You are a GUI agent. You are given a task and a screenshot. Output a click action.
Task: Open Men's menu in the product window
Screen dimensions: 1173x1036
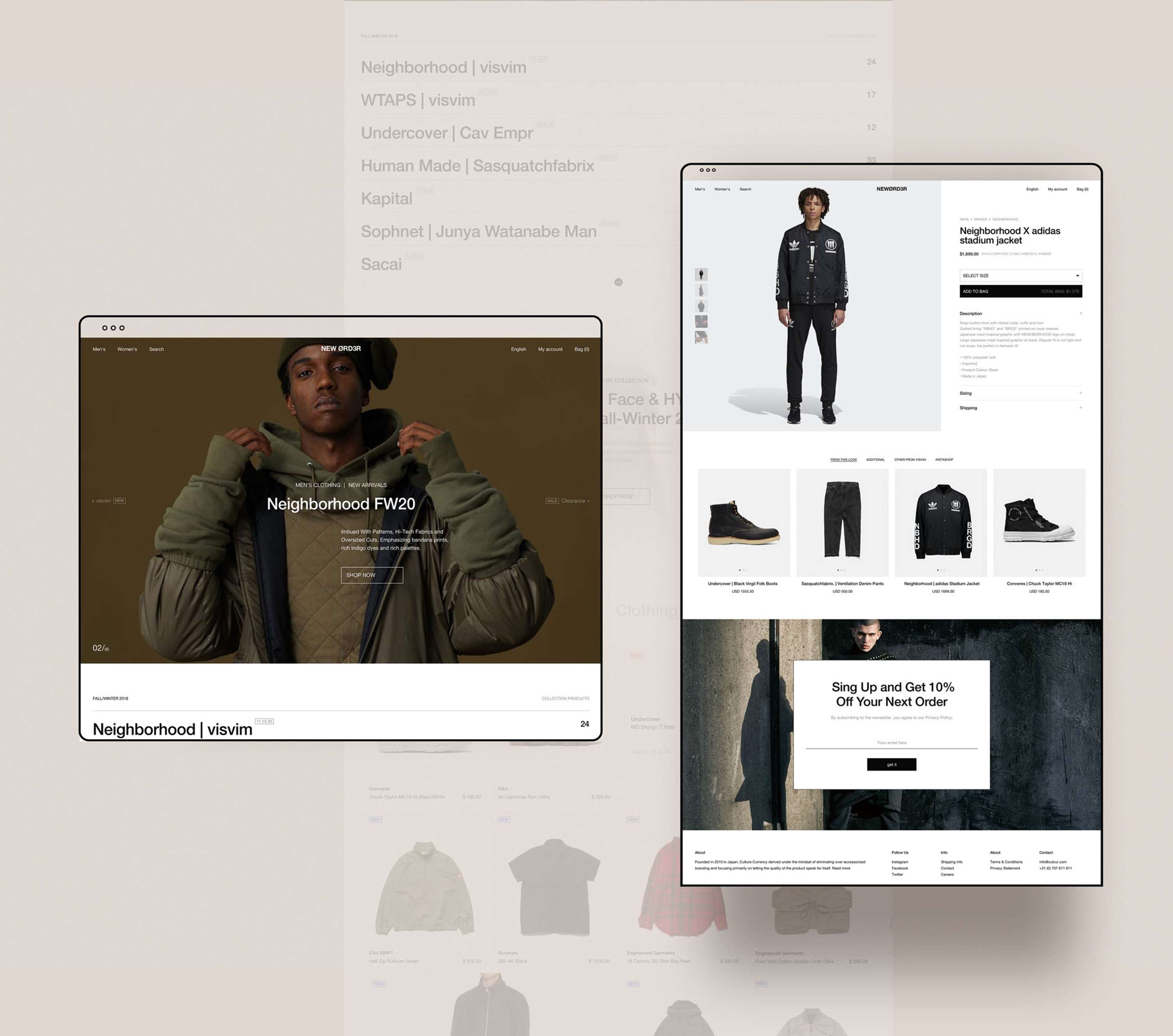pos(700,189)
